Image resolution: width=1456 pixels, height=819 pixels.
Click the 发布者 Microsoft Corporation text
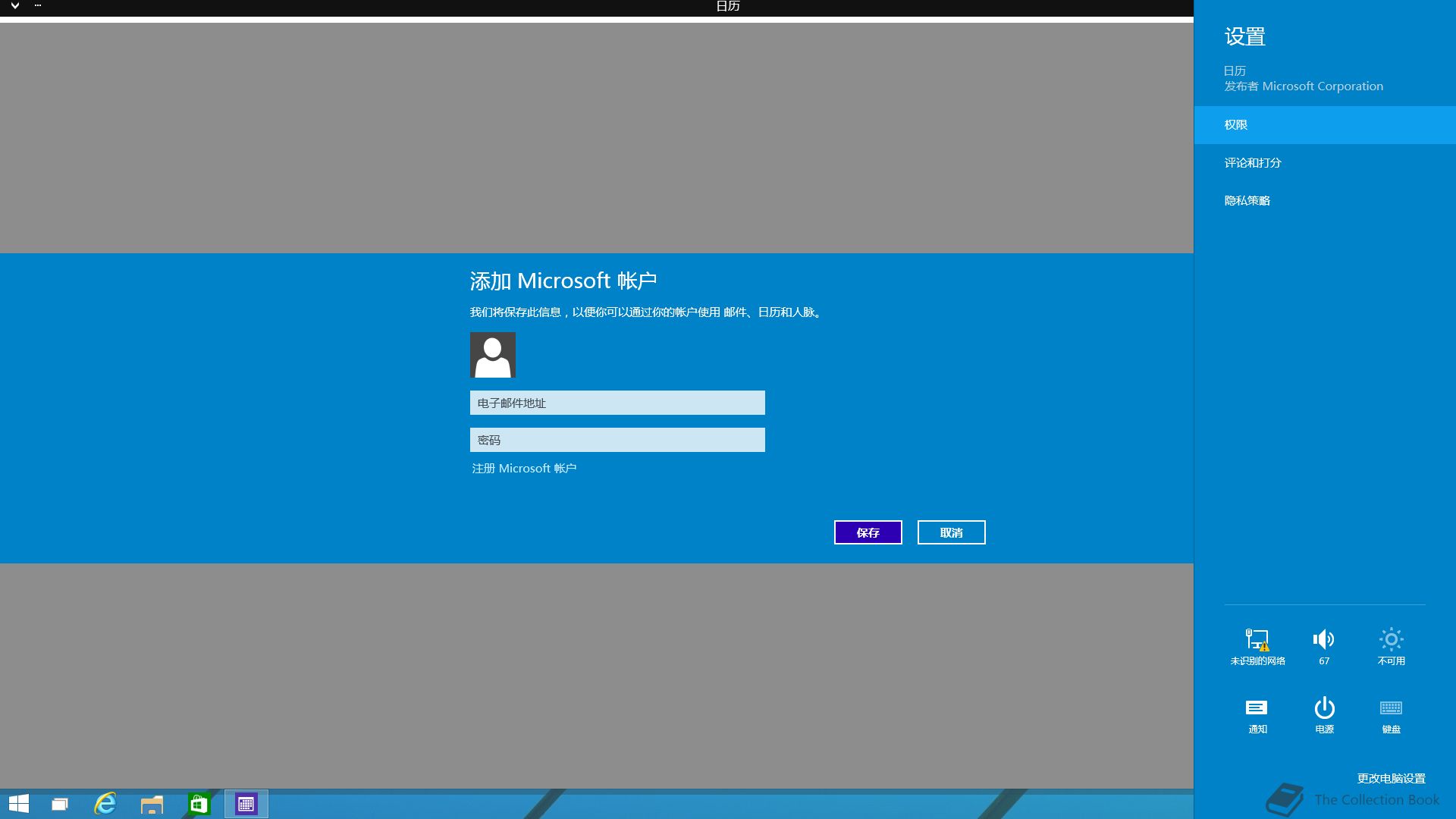click(1304, 86)
